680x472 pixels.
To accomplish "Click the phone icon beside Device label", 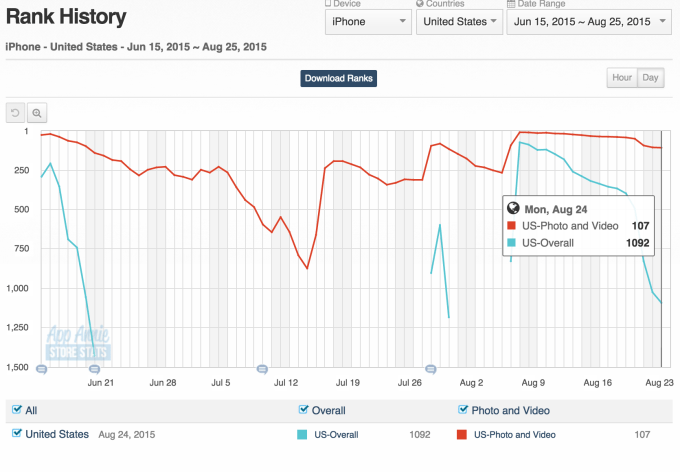I will pos(330,4).
